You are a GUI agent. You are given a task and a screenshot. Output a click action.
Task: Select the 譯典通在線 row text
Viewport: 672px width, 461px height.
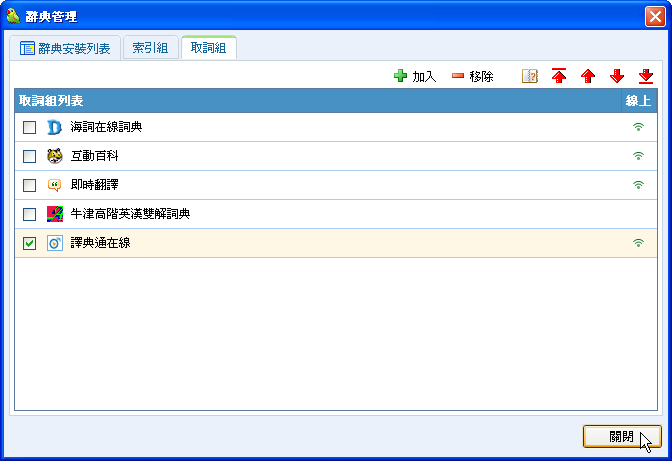[100, 243]
